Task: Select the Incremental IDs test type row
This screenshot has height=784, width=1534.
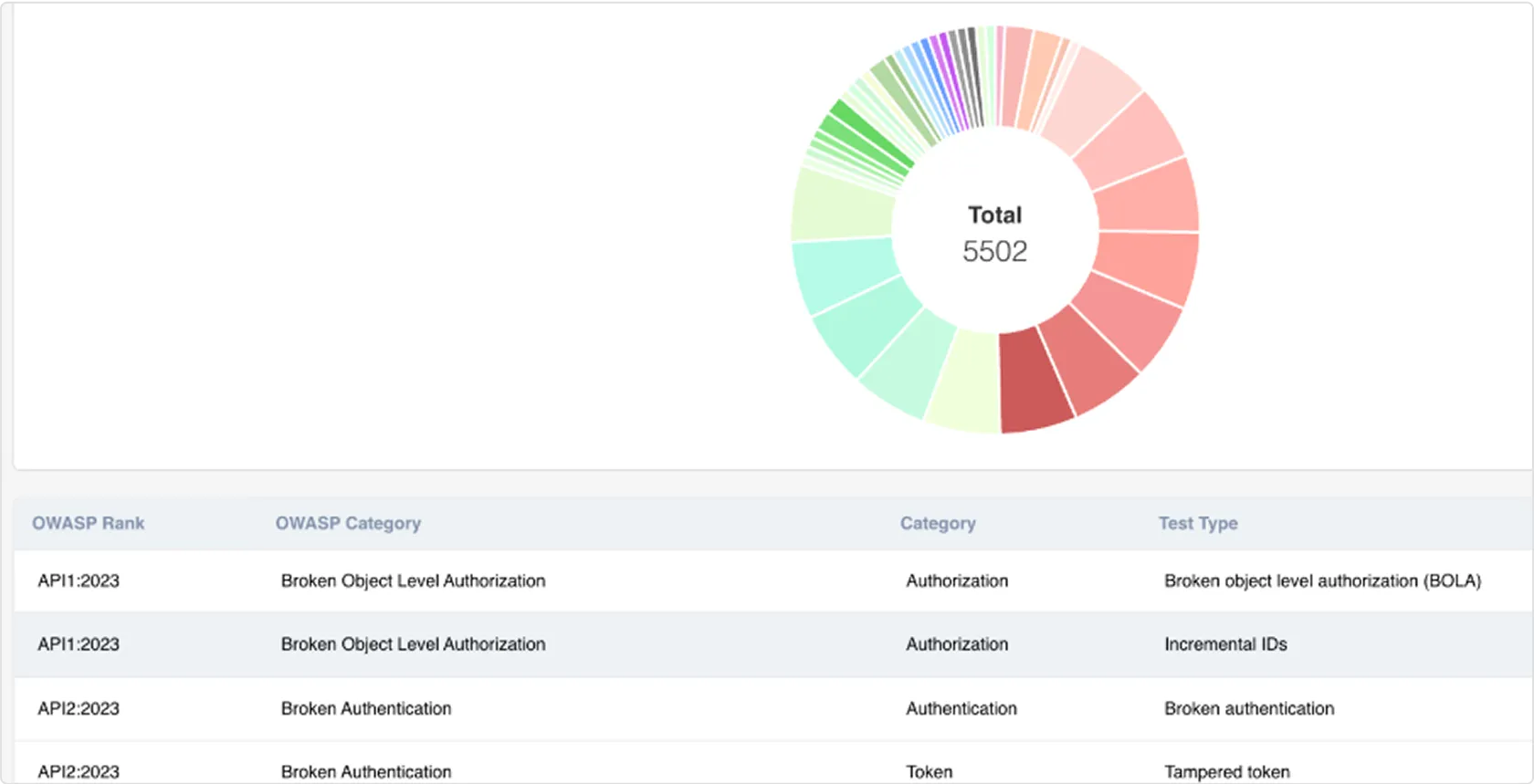Action: click(x=773, y=644)
